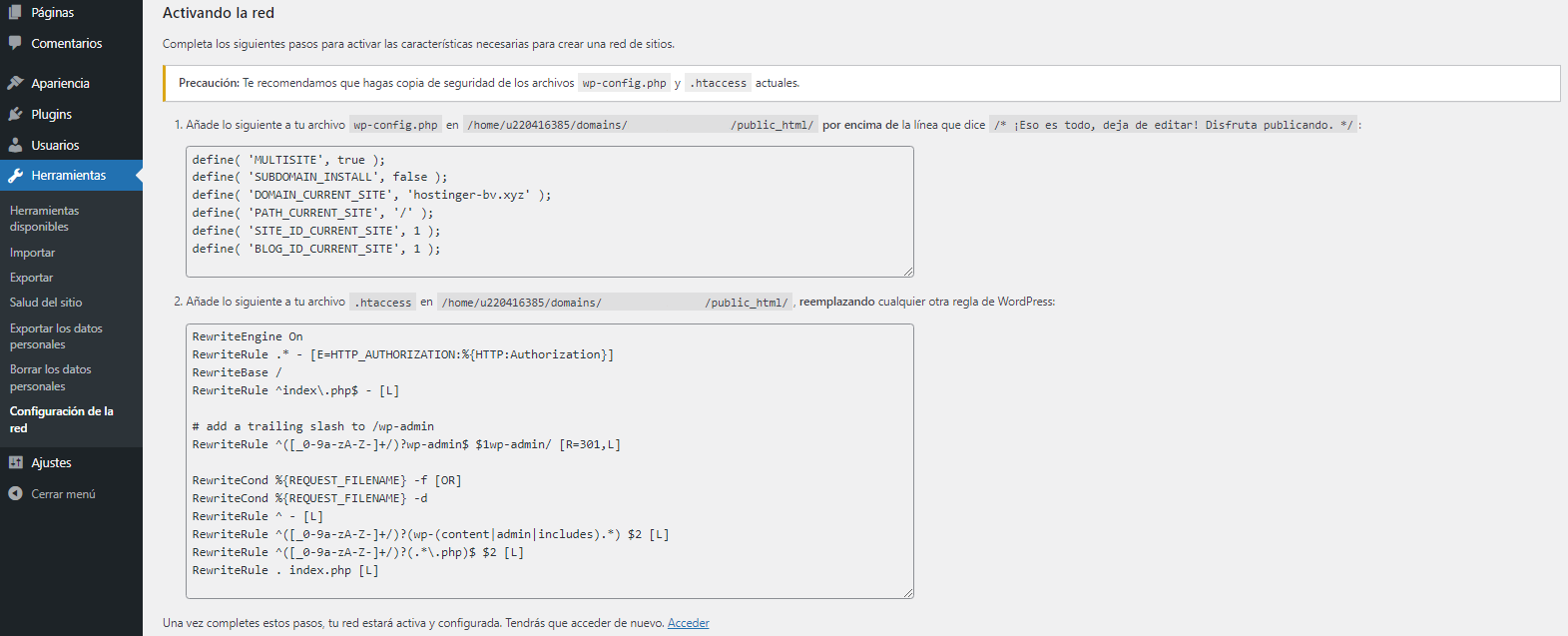Click the Plugins plug icon
Viewport: 1568px width, 636px height.
click(15, 114)
